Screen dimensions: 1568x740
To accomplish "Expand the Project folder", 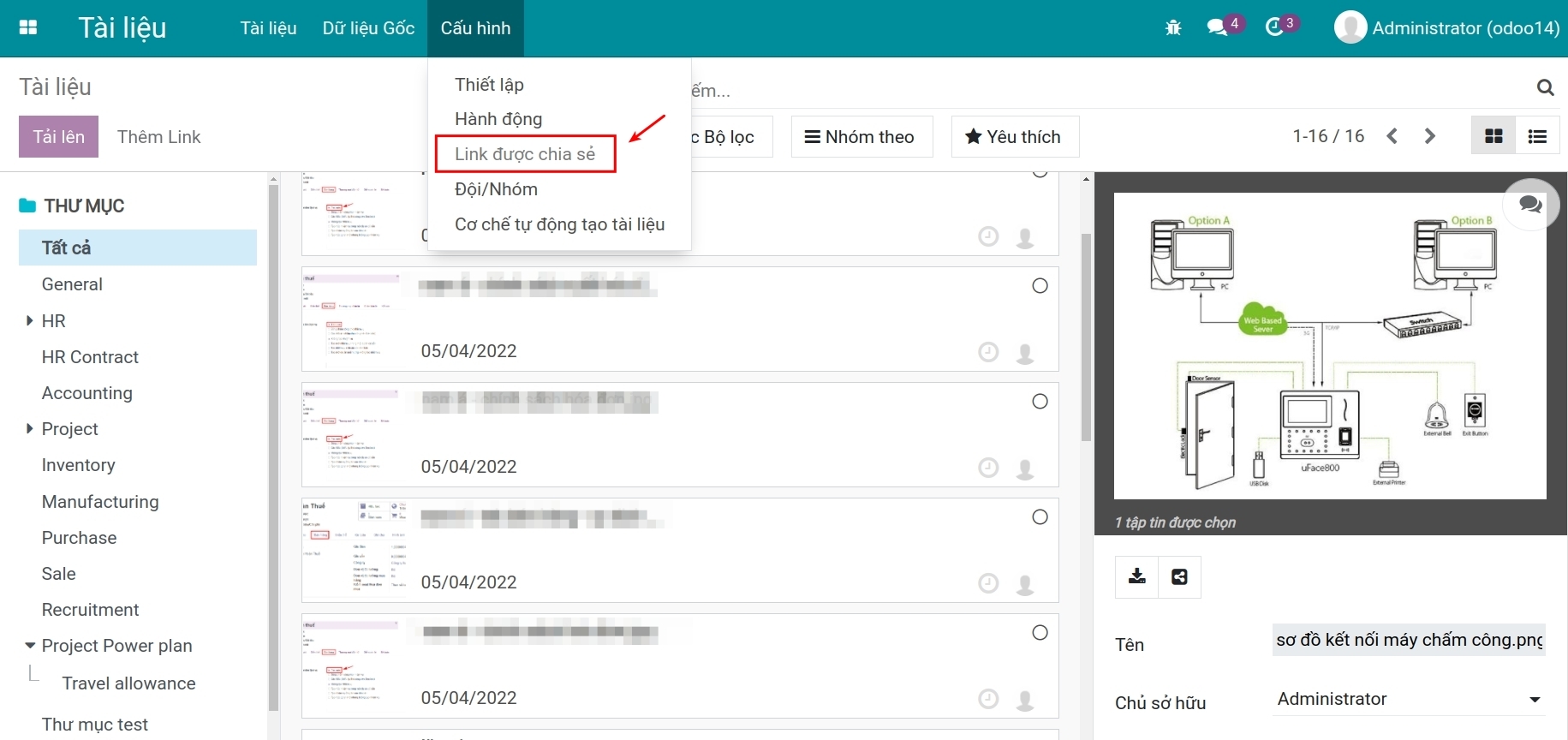I will (x=29, y=428).
